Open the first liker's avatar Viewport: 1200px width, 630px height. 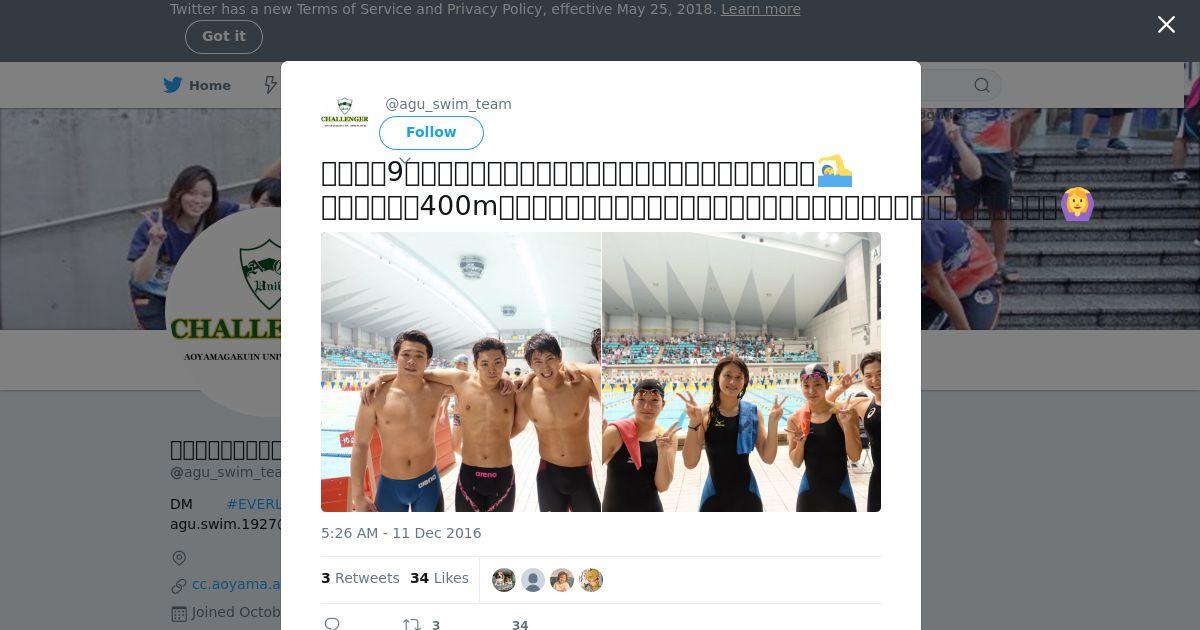[x=504, y=580]
